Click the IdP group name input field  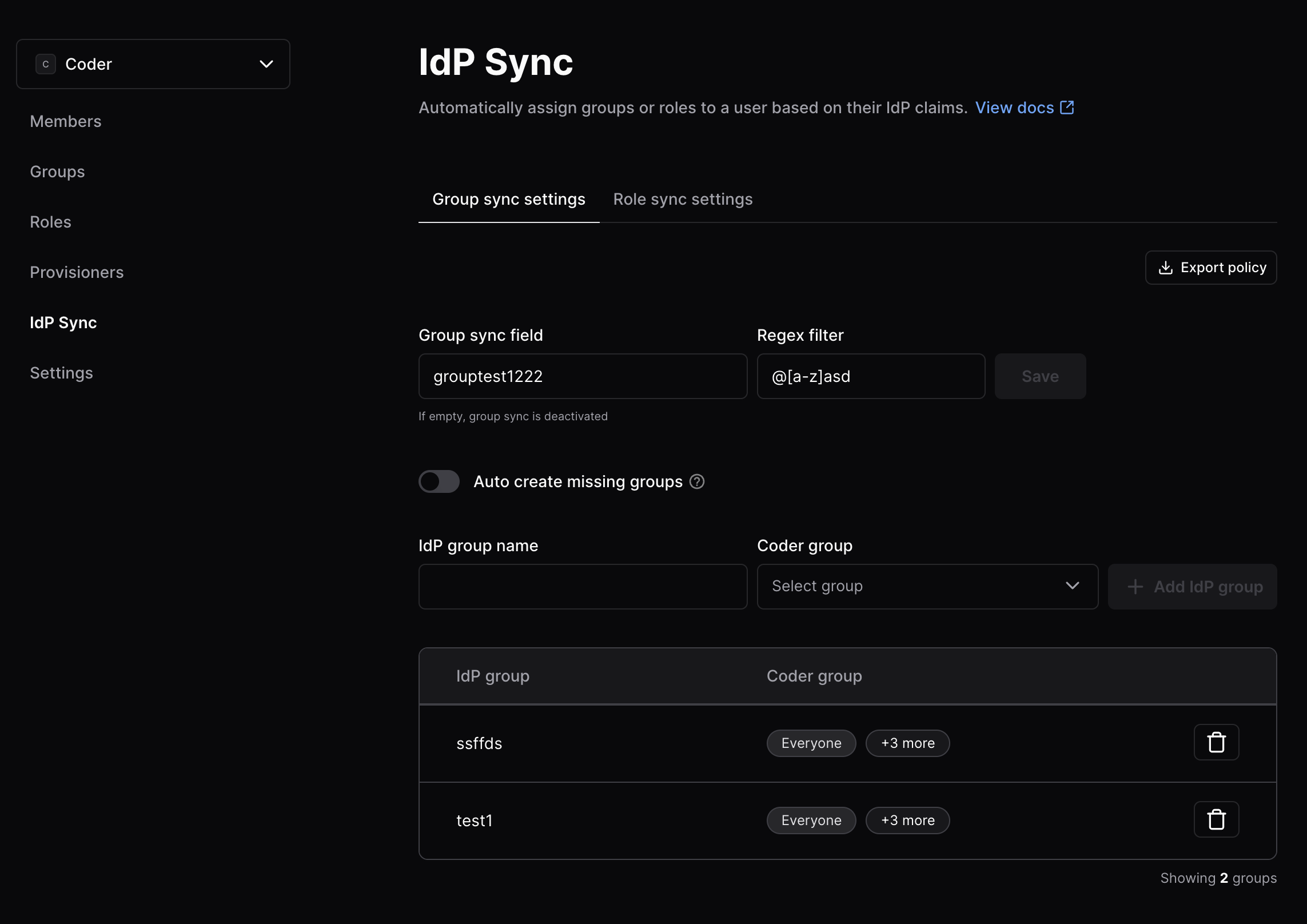pyautogui.click(x=583, y=586)
